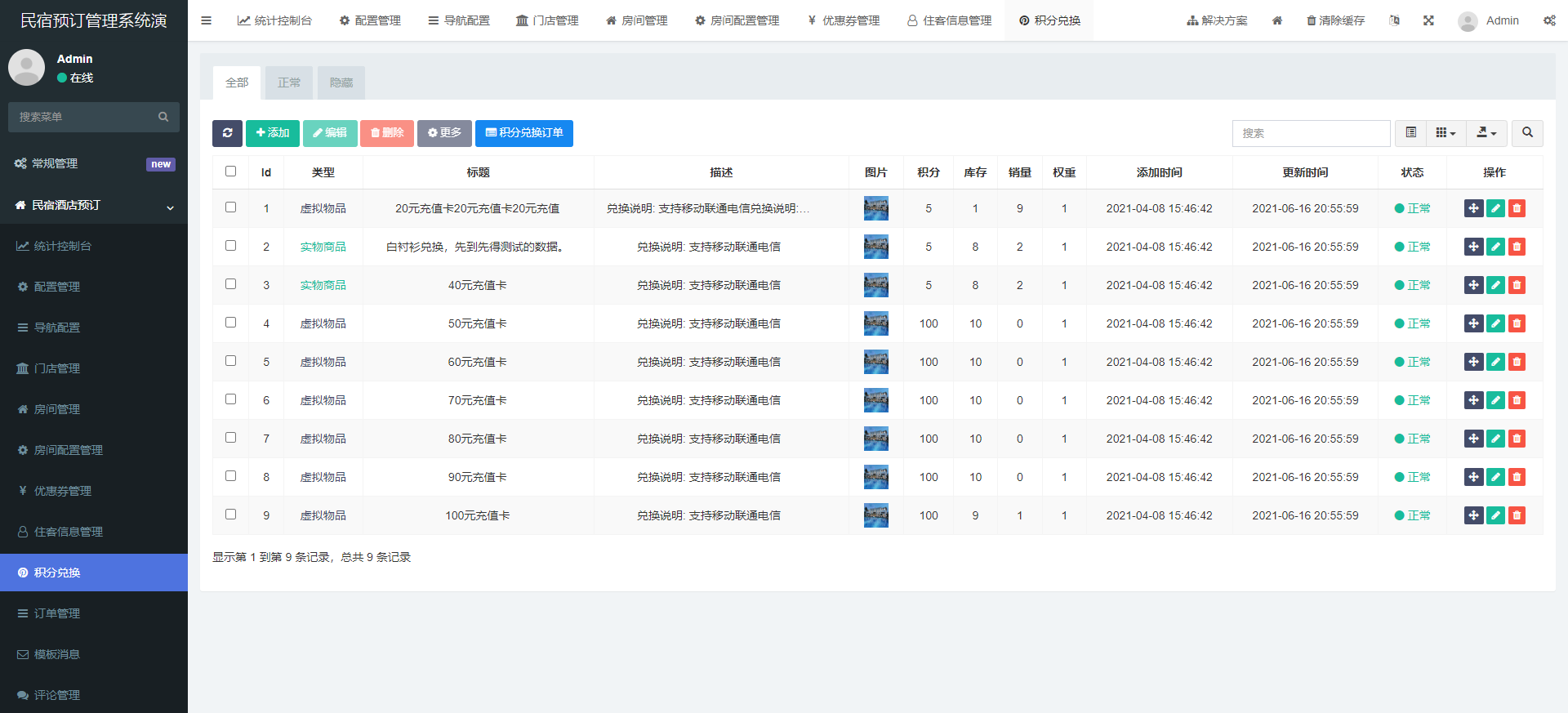Viewport: 1568px width, 713px height.
Task: Click the 添加 button
Action: coord(273,133)
